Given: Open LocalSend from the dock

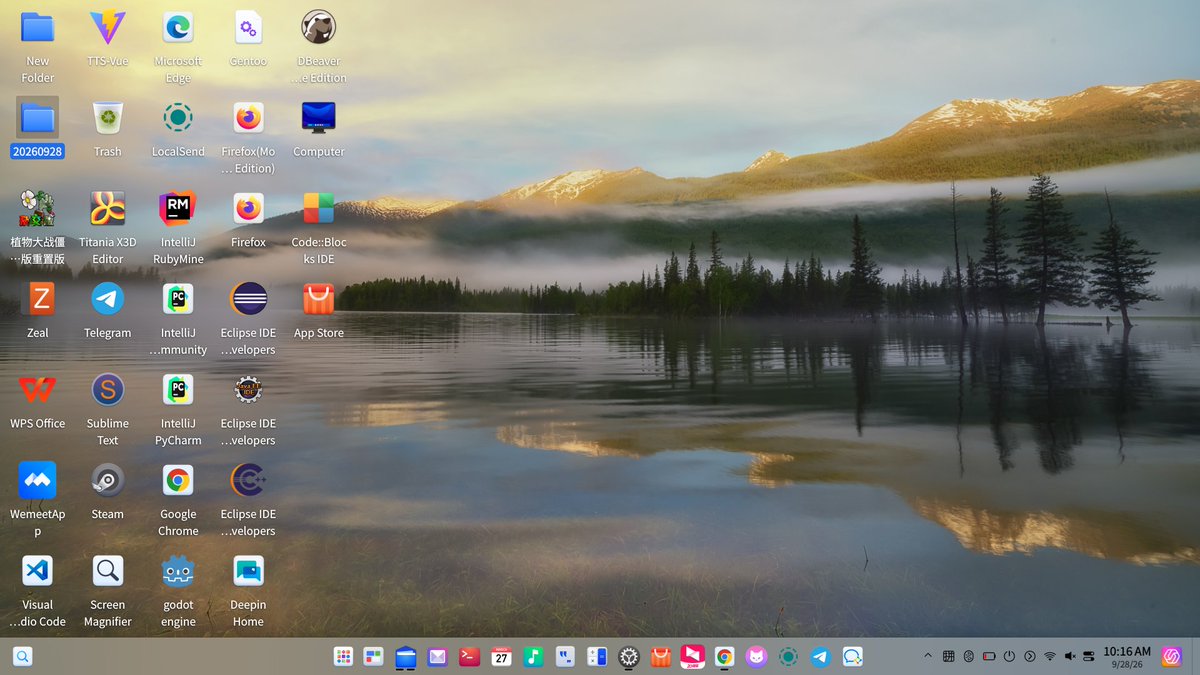Looking at the screenshot, I should [788, 656].
